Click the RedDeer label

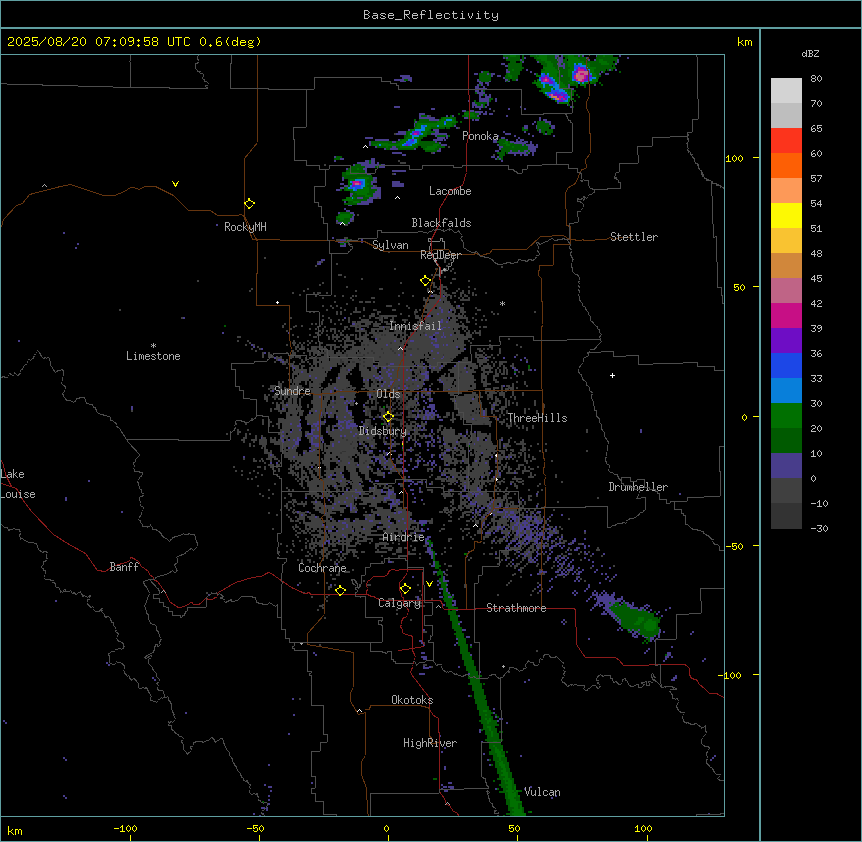(x=440, y=255)
